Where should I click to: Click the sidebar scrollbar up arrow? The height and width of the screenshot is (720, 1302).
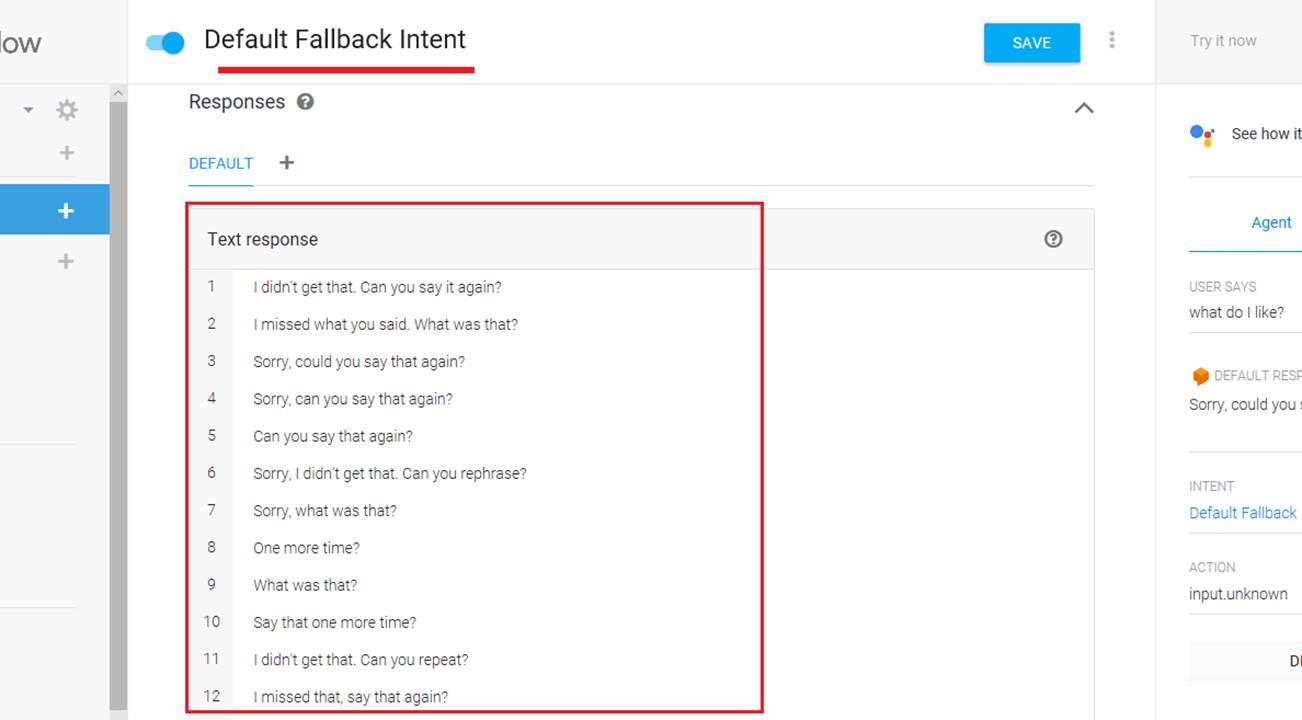coord(118,93)
